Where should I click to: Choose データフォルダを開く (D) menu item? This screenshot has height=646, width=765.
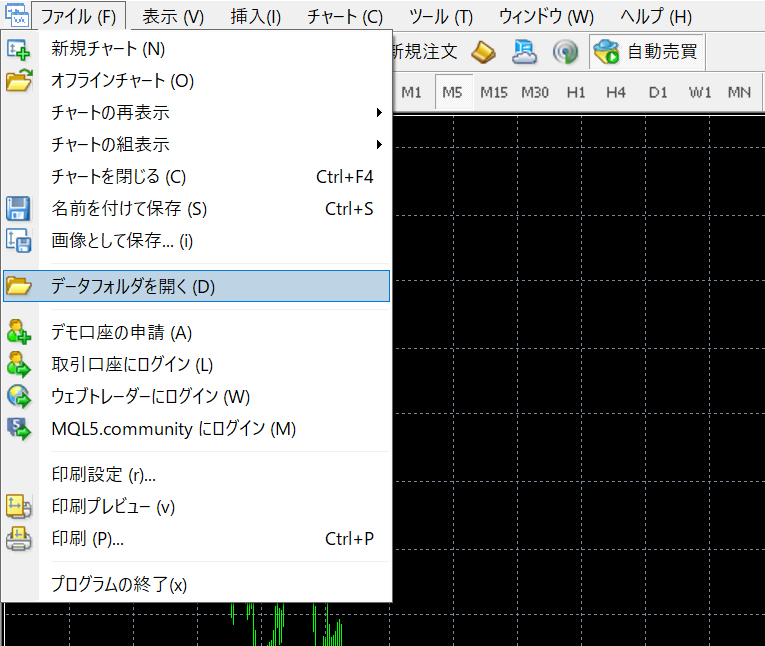[x=196, y=286]
